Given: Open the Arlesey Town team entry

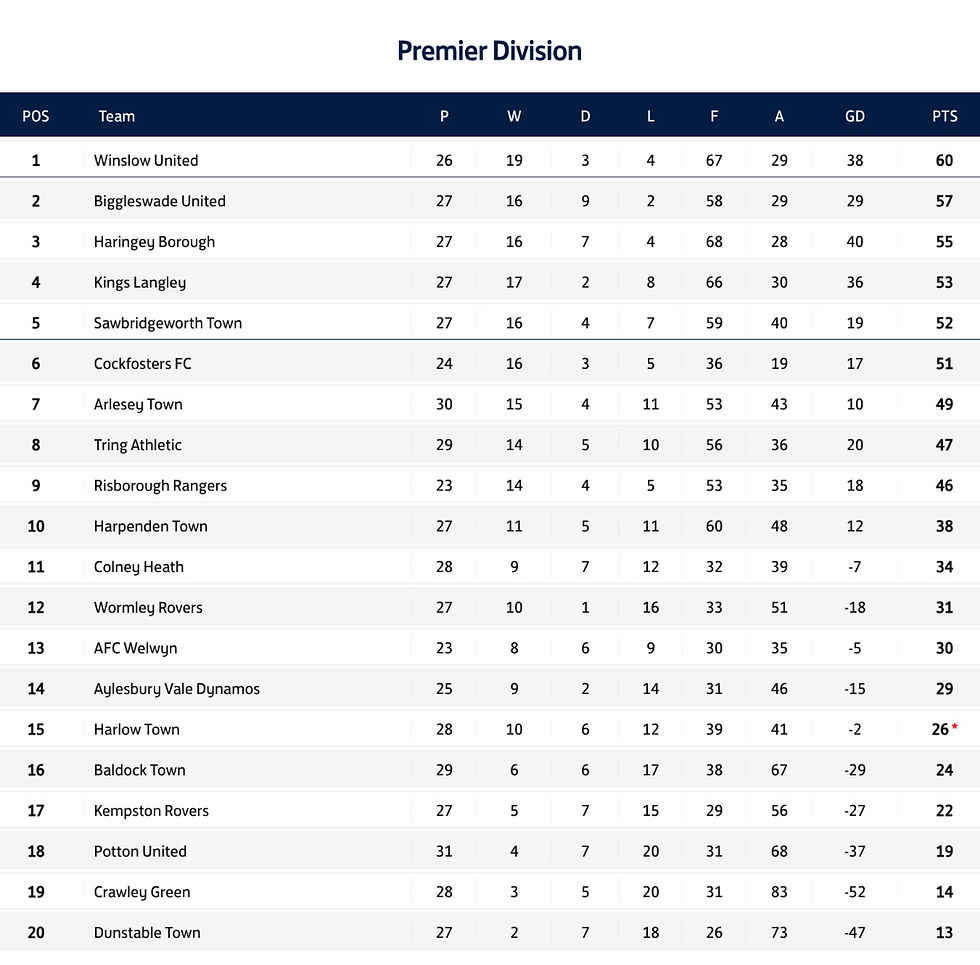Looking at the screenshot, I should 138,404.
